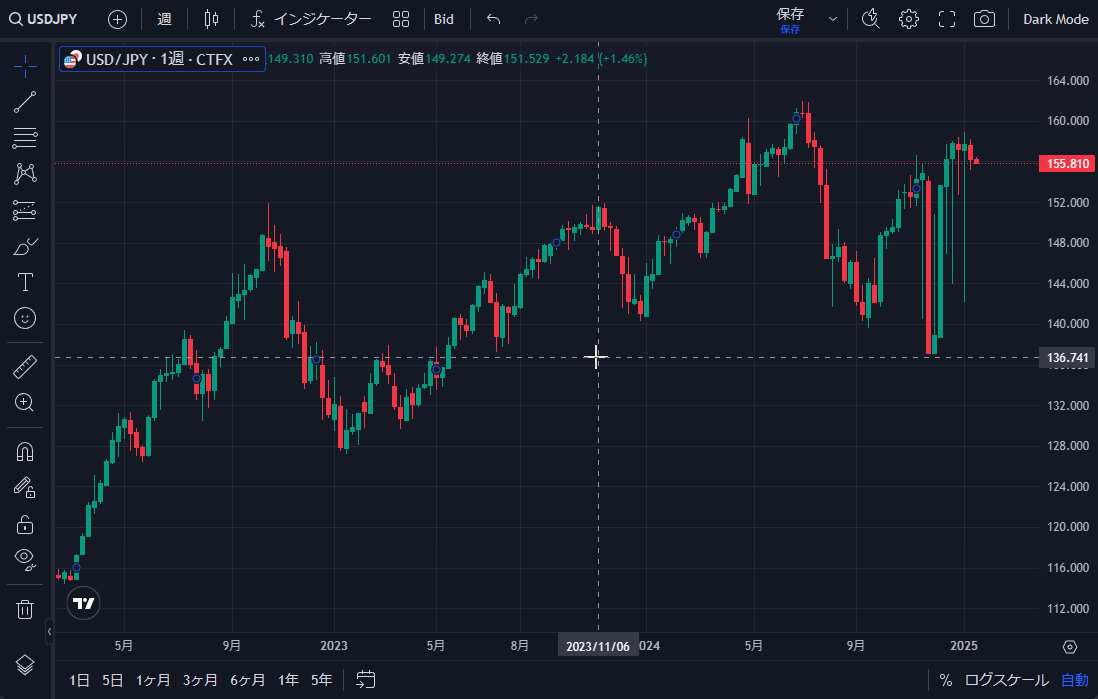Select the ruler measure tool

click(25, 366)
